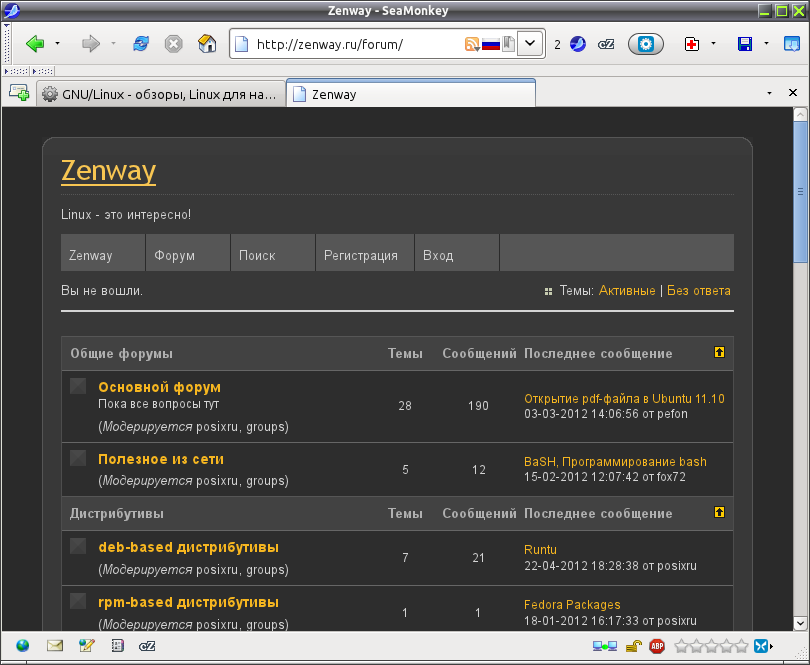Open Mail via the envelope status bar icon

[55, 645]
